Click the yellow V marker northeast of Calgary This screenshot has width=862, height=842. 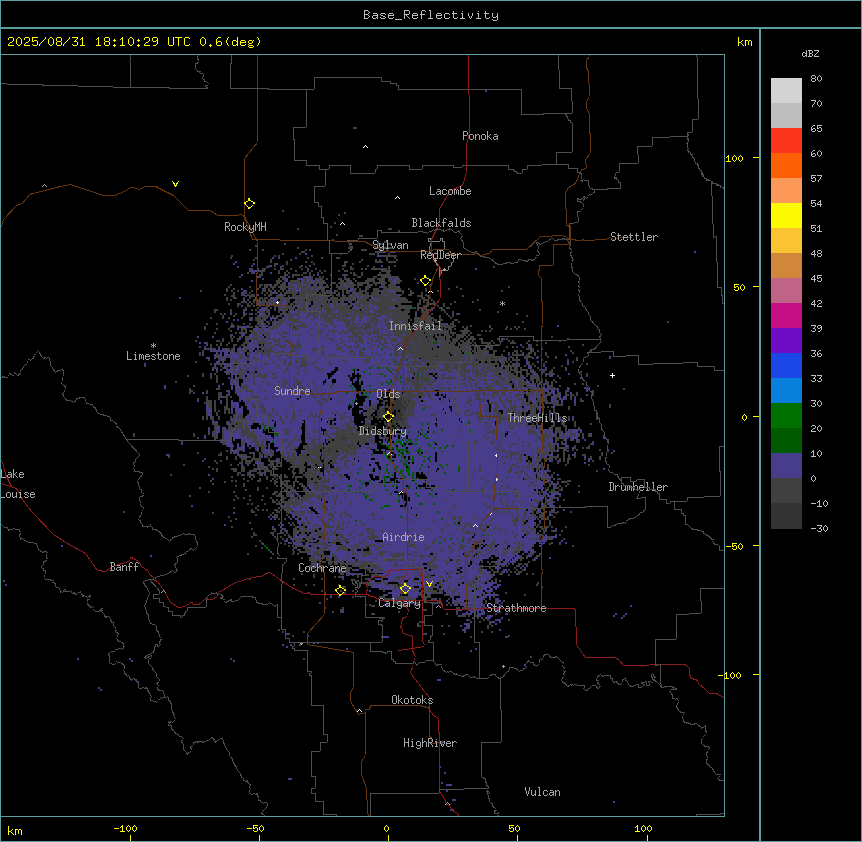point(429,584)
